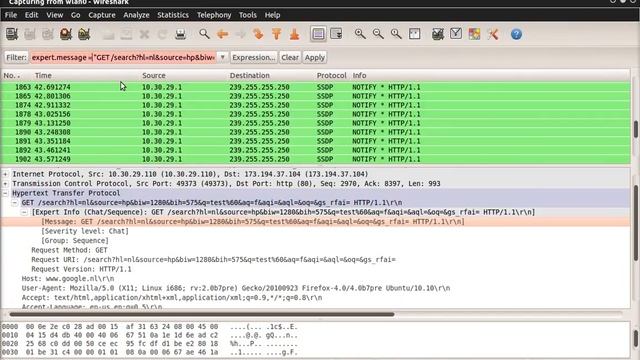Image resolution: width=640 pixels, height=360 pixels.
Task: Select packet 1902 at time 43.571249
Action: click(316, 159)
